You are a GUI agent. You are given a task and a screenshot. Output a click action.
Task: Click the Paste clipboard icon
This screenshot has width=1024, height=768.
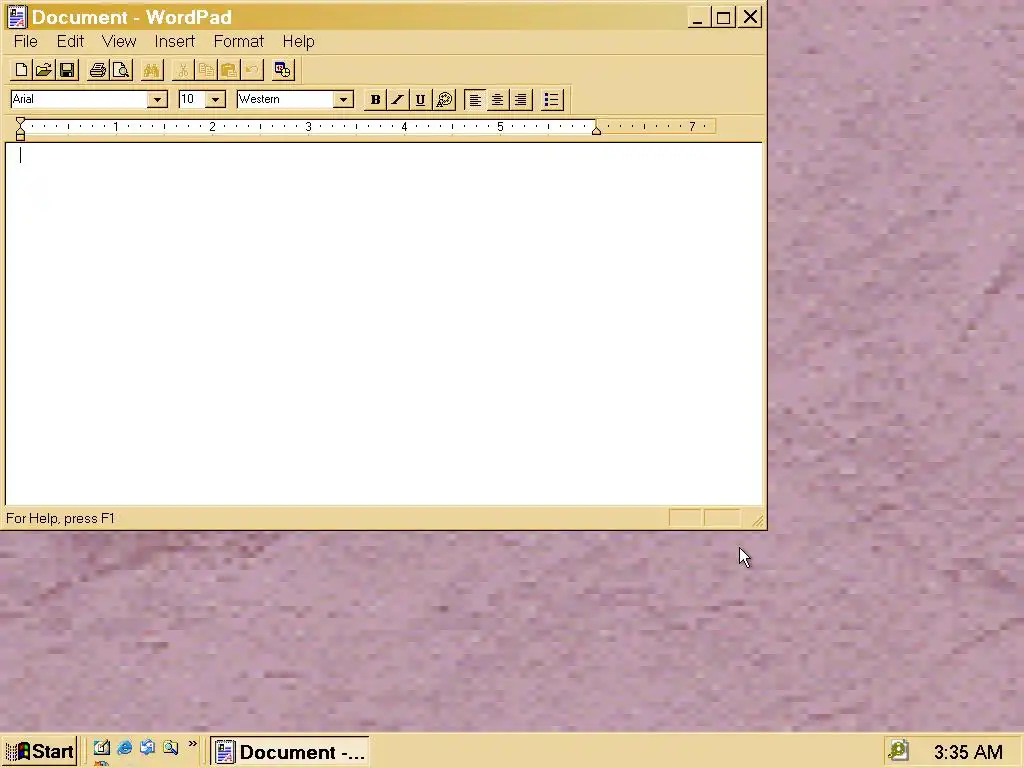pyautogui.click(x=229, y=70)
